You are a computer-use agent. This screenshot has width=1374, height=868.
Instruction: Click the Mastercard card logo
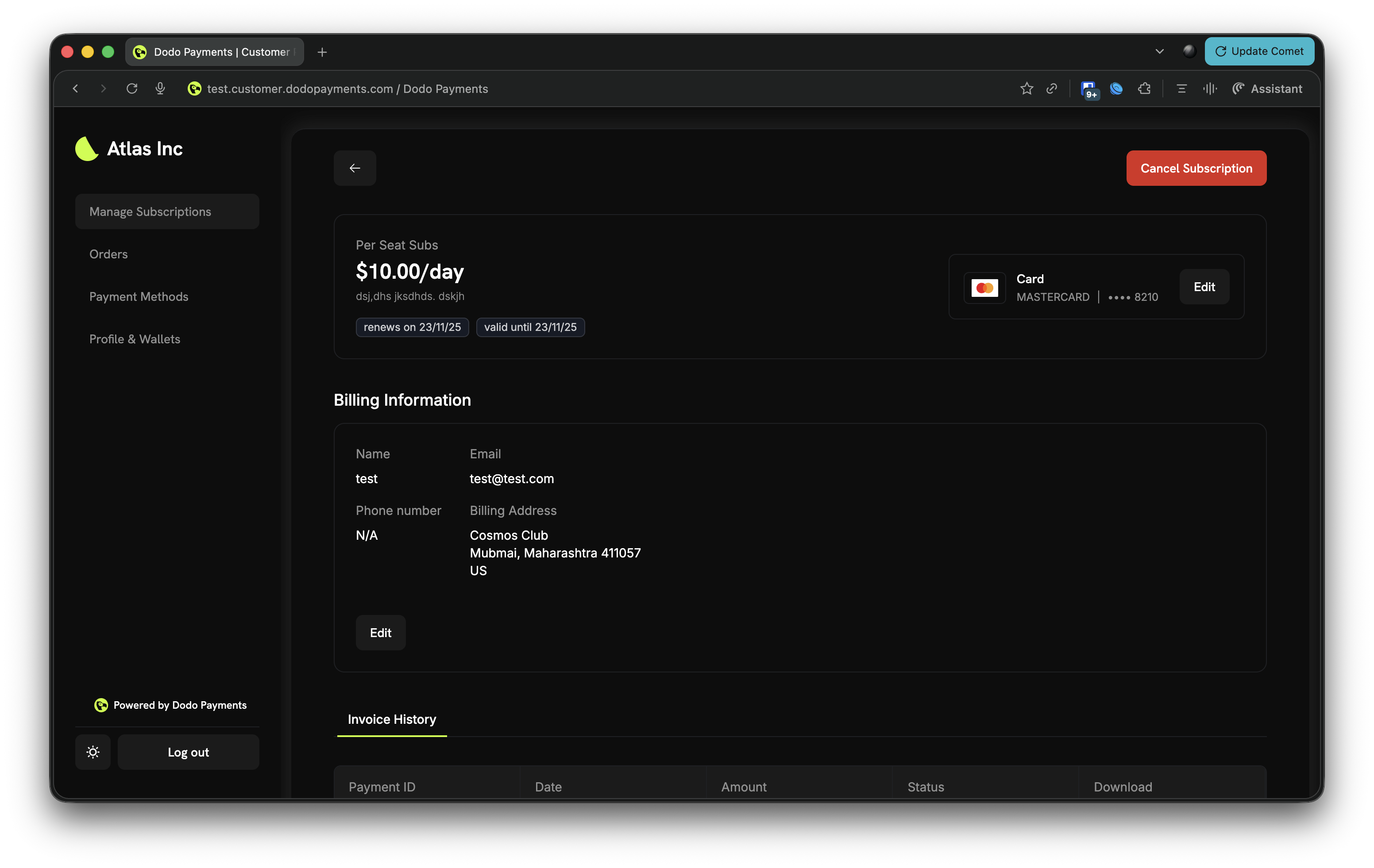pyautogui.click(x=984, y=288)
